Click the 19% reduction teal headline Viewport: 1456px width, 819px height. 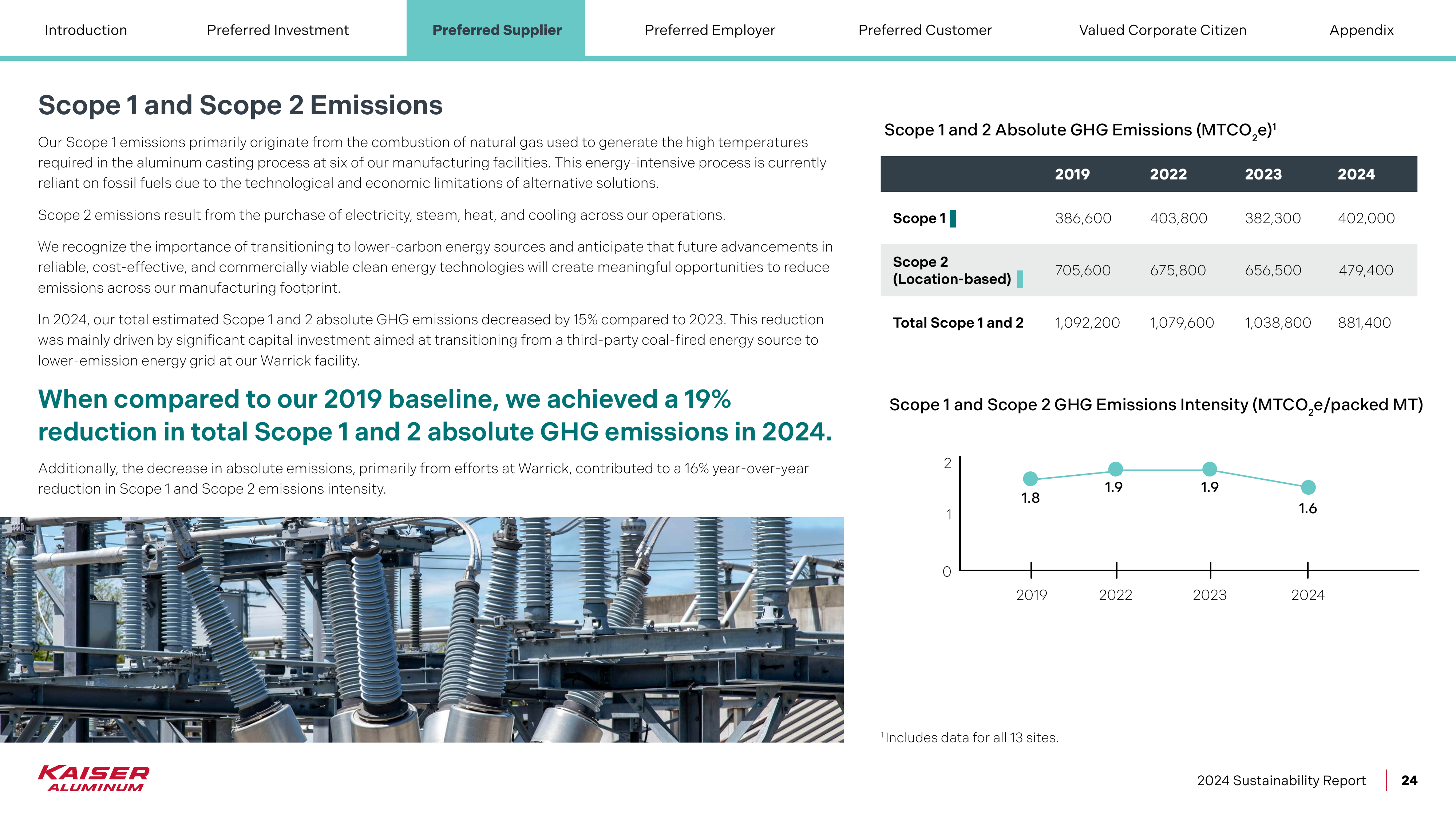435,415
